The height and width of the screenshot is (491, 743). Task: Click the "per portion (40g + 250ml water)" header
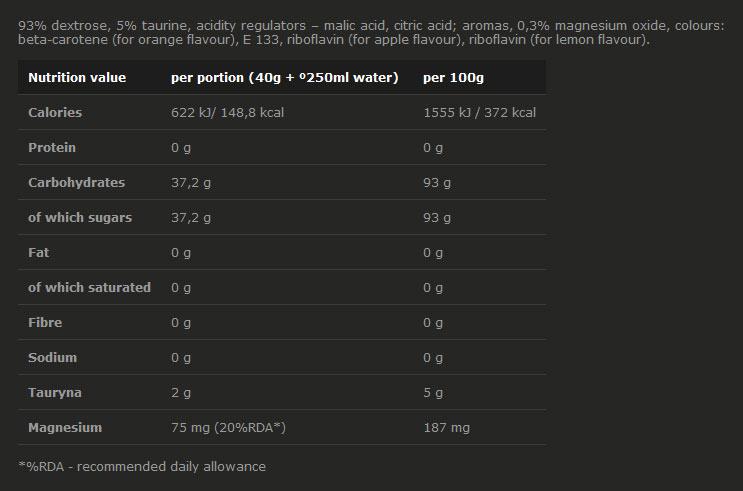coord(285,77)
